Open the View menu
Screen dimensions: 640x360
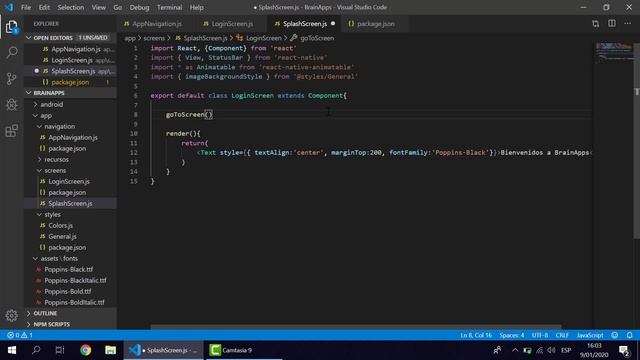pyautogui.click(x=98, y=7)
